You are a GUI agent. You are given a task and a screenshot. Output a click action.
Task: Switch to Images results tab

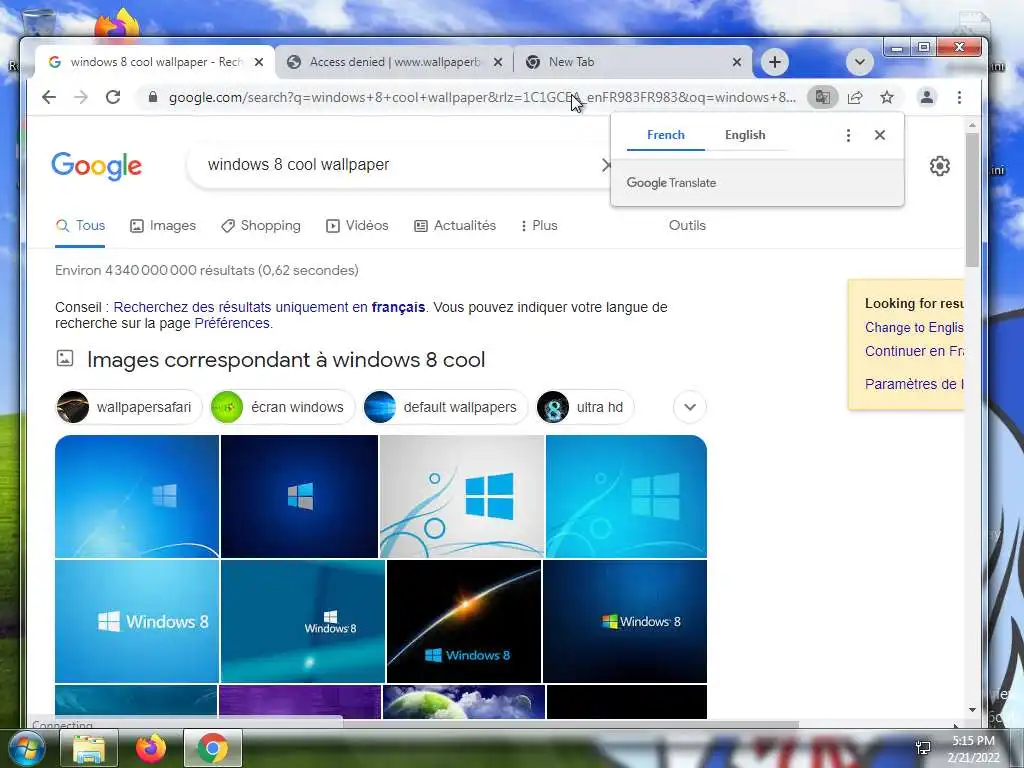[x=163, y=226]
